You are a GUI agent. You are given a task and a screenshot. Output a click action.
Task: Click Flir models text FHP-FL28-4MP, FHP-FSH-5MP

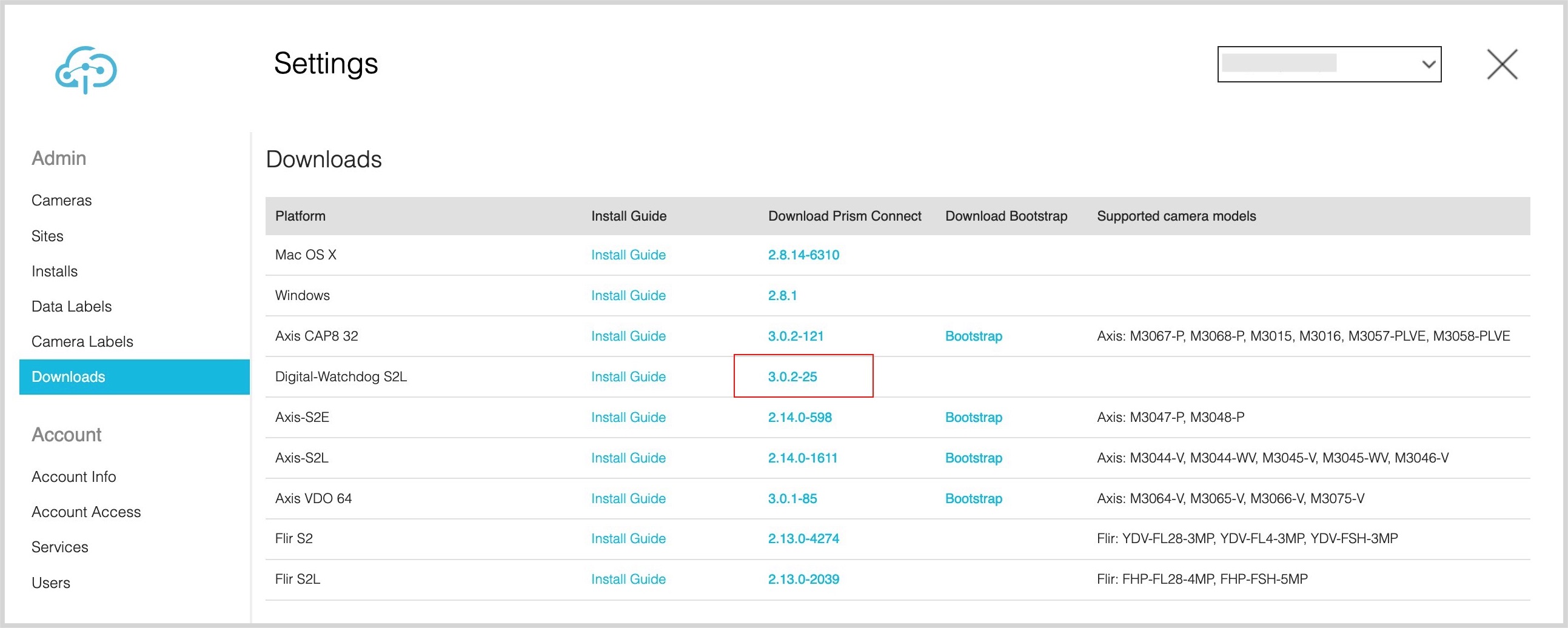[x=1202, y=580]
